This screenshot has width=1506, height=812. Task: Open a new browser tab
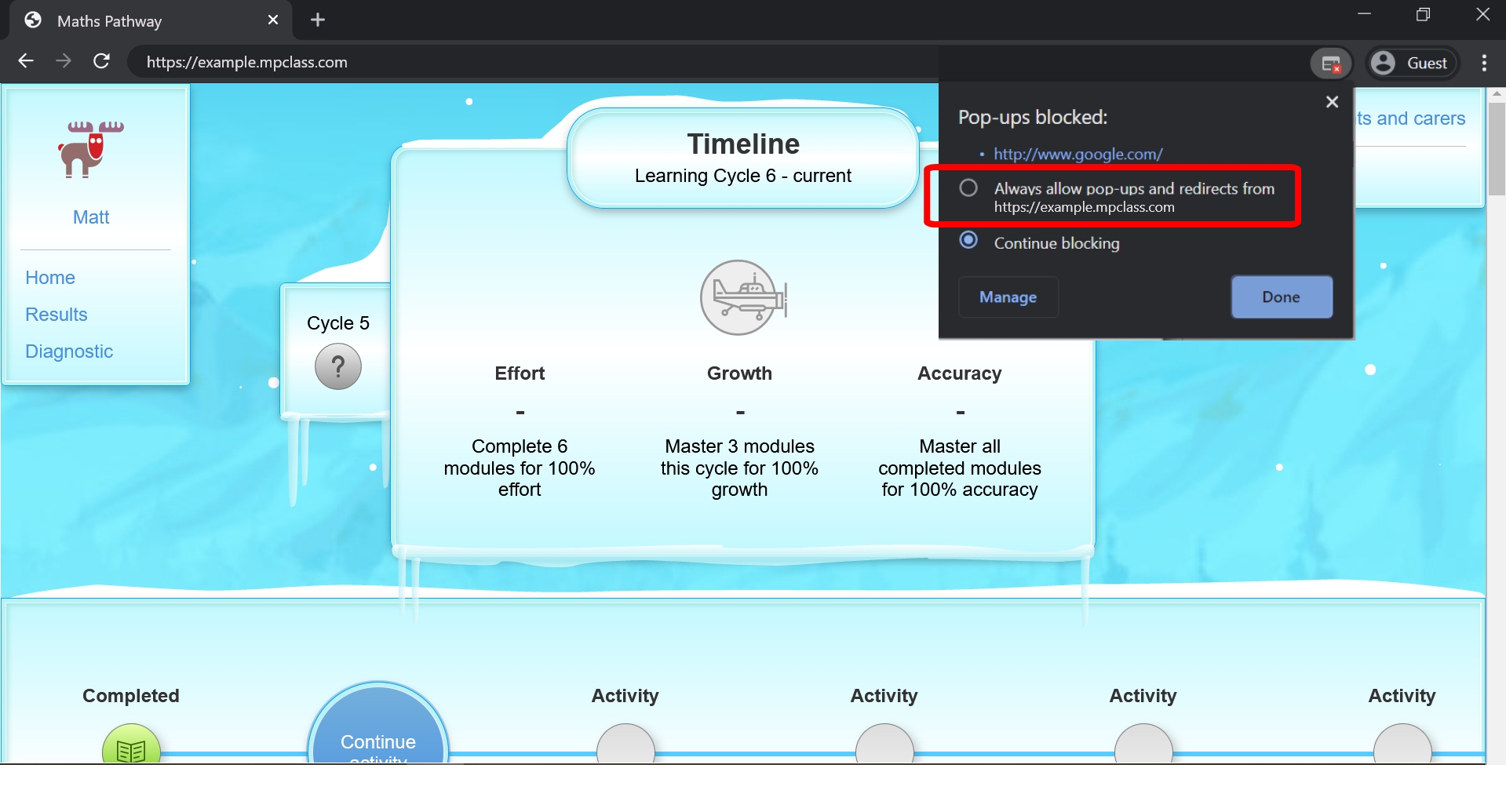(x=318, y=20)
